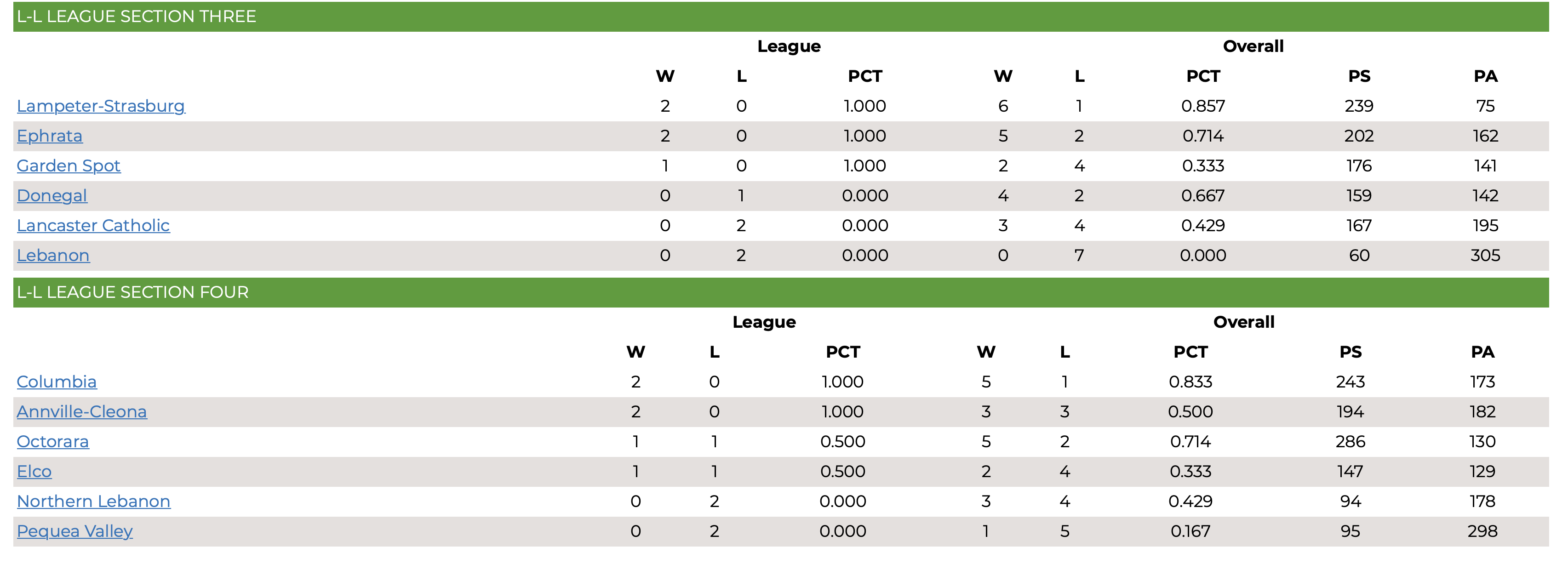The image size is (1568, 570).
Task: Select Lebanon's 305 points allowed value
Action: tap(1485, 256)
